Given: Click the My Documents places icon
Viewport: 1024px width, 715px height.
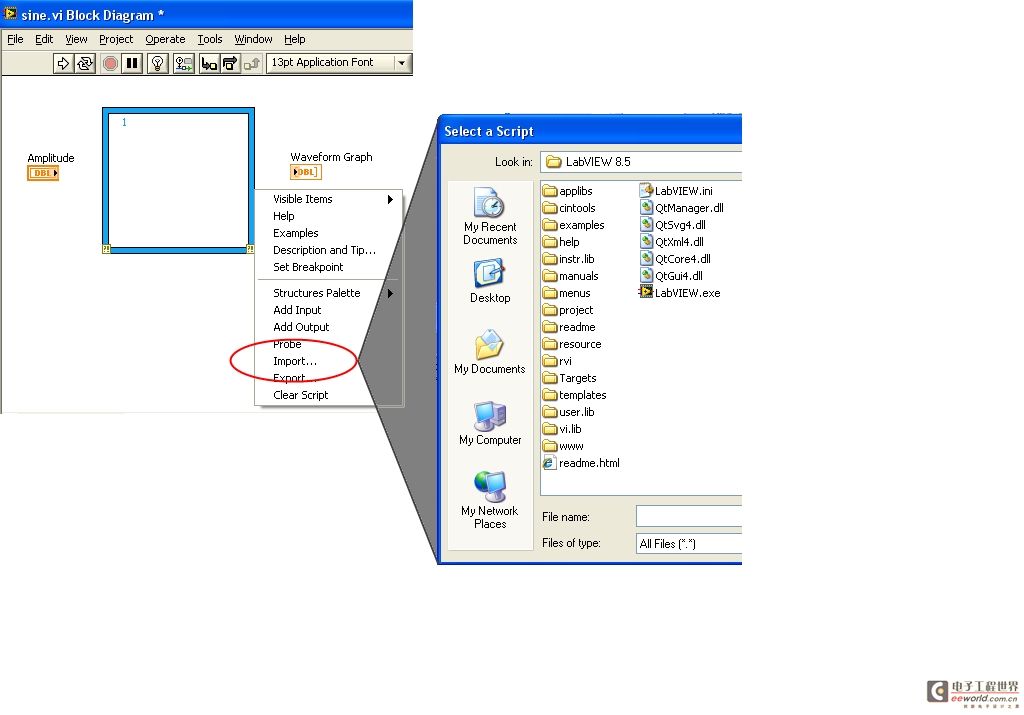Looking at the screenshot, I should coord(490,353).
